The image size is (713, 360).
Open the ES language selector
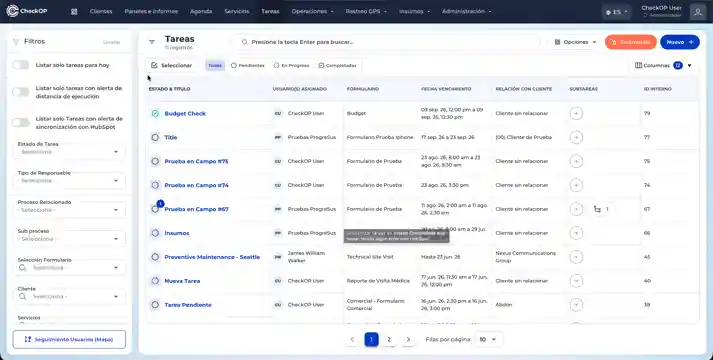point(617,12)
